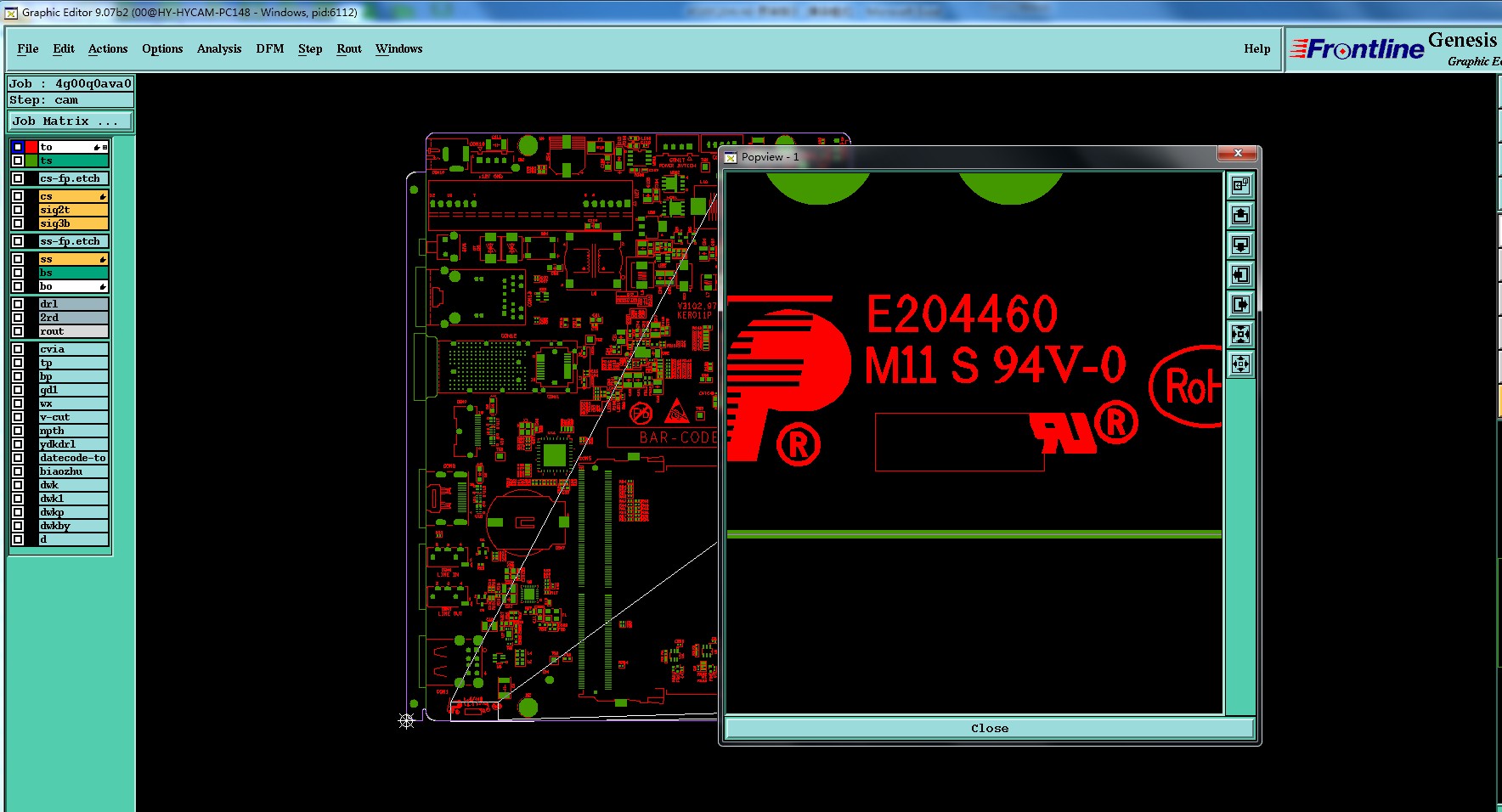The height and width of the screenshot is (812, 1502).
Task: Toggle display checkbox for 'drl' layer
Action: point(18,304)
